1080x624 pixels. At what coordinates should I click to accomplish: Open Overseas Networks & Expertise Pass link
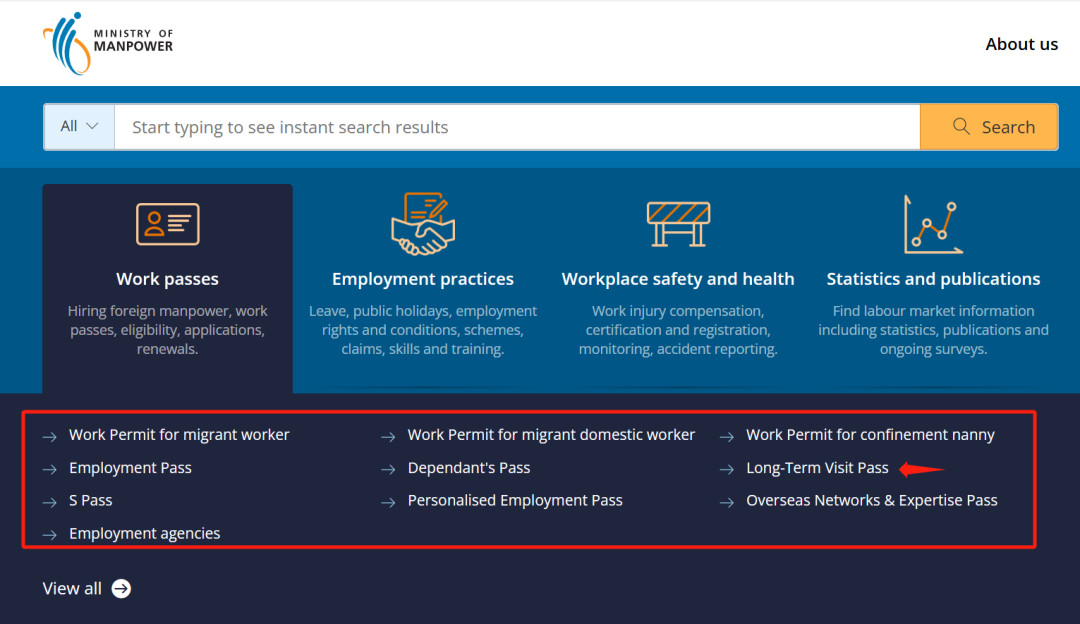click(872, 501)
